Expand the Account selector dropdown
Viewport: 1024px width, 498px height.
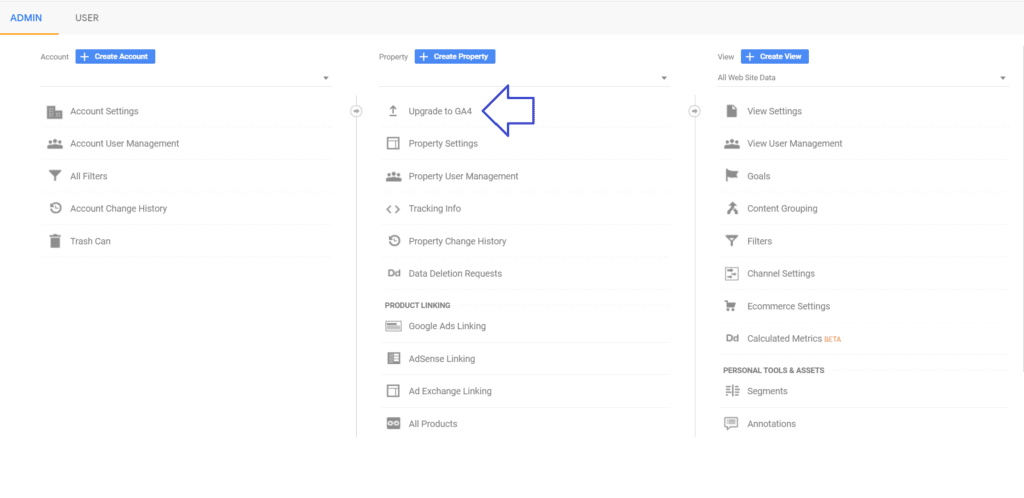click(326, 78)
